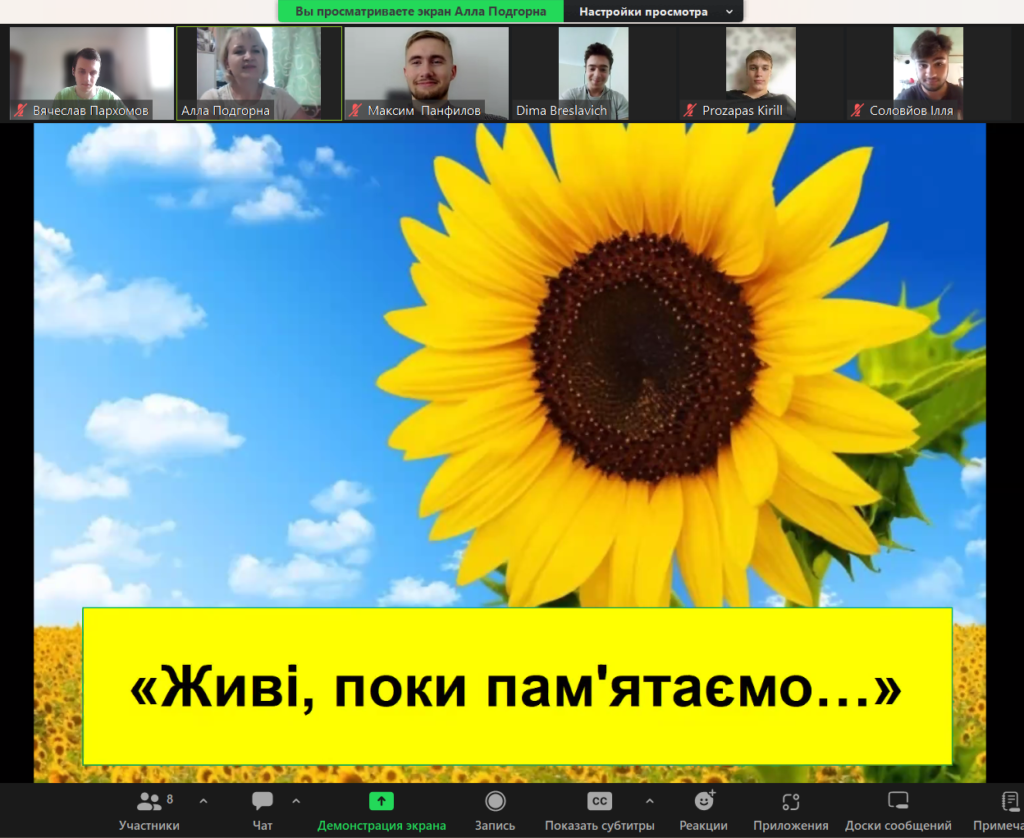Click the slide title «Живі, поки пам'ятаємо…»
The width and height of the screenshot is (1024, 838).
click(516, 686)
